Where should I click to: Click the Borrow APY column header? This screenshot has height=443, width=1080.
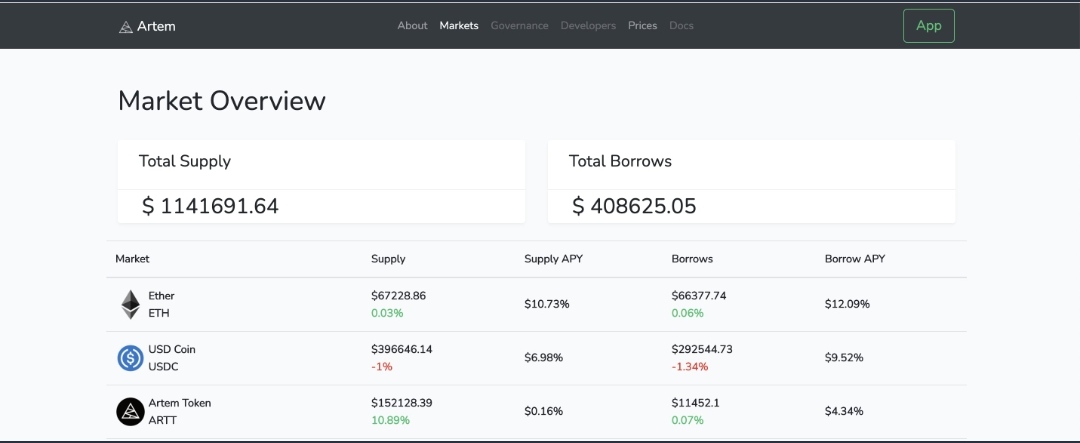click(x=855, y=259)
